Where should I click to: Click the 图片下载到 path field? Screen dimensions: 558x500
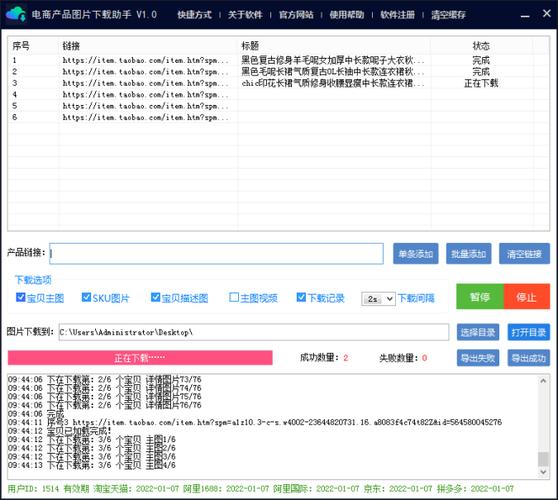click(x=254, y=332)
